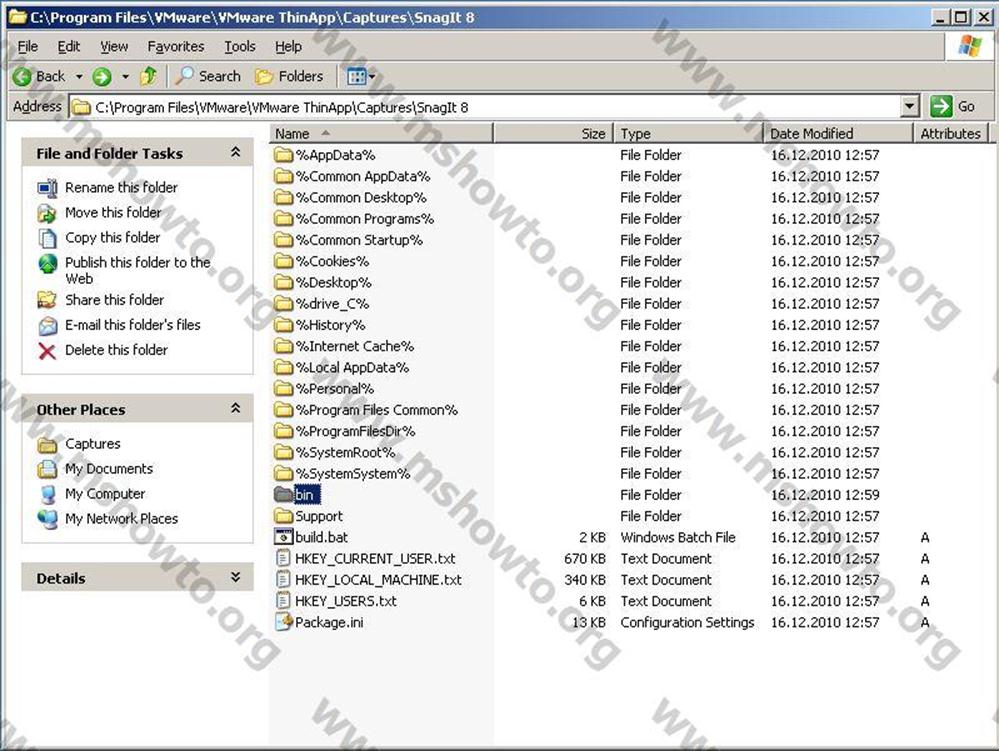Screen dimensions: 999x751
Task: Click the My Computer icon
Action: pos(47,494)
